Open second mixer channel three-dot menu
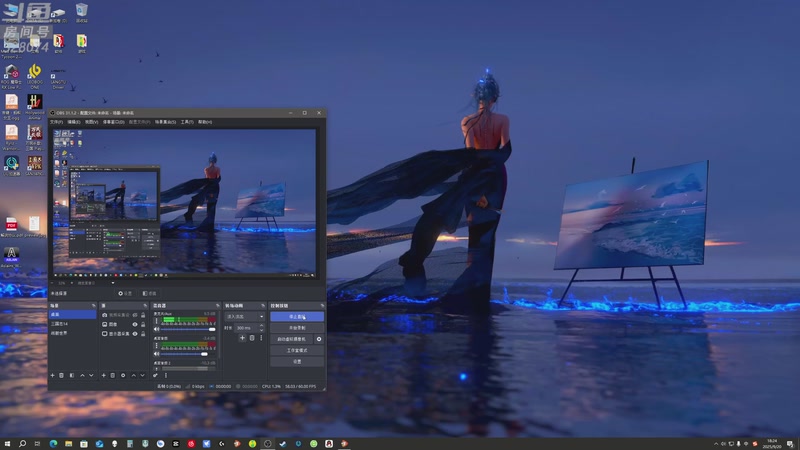This screenshot has width=800, height=450. [x=157, y=345]
